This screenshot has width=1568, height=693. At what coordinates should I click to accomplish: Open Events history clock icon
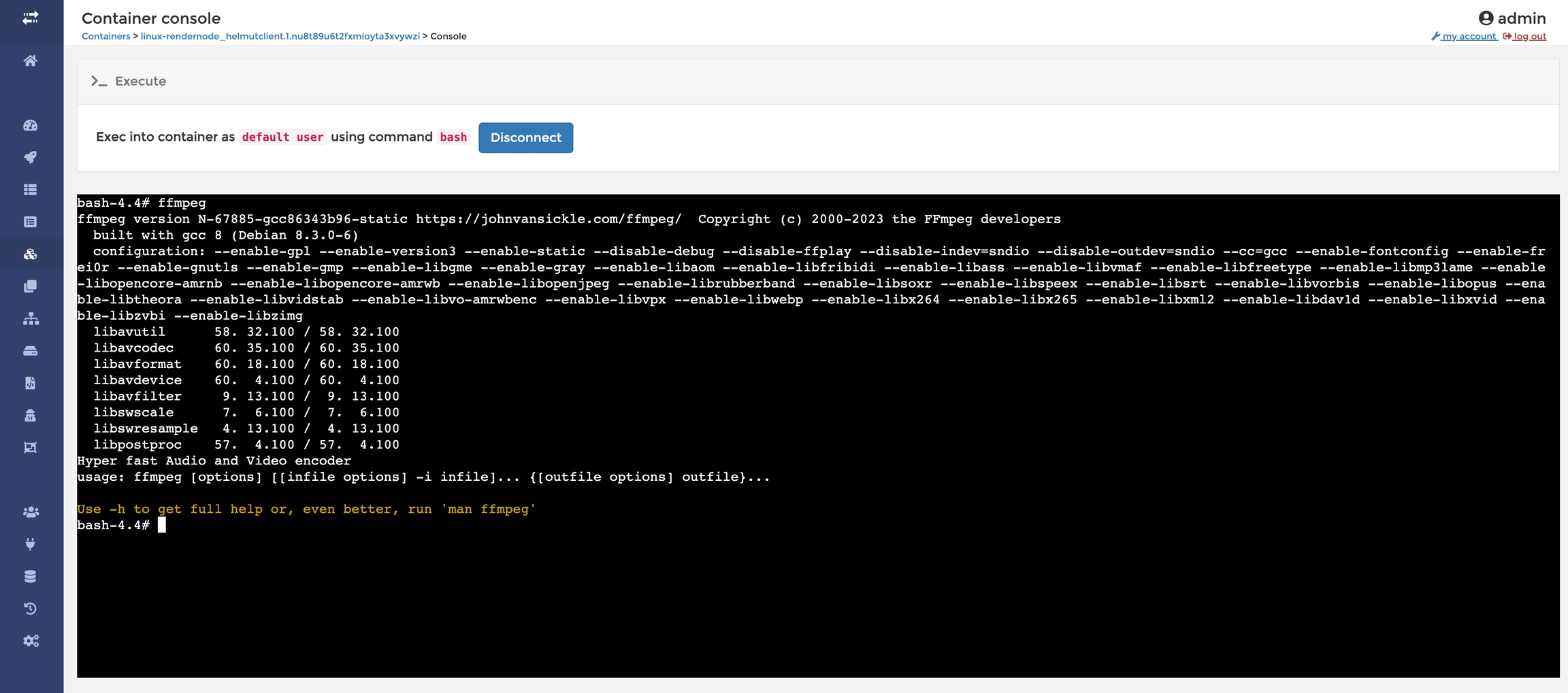pyautogui.click(x=30, y=609)
